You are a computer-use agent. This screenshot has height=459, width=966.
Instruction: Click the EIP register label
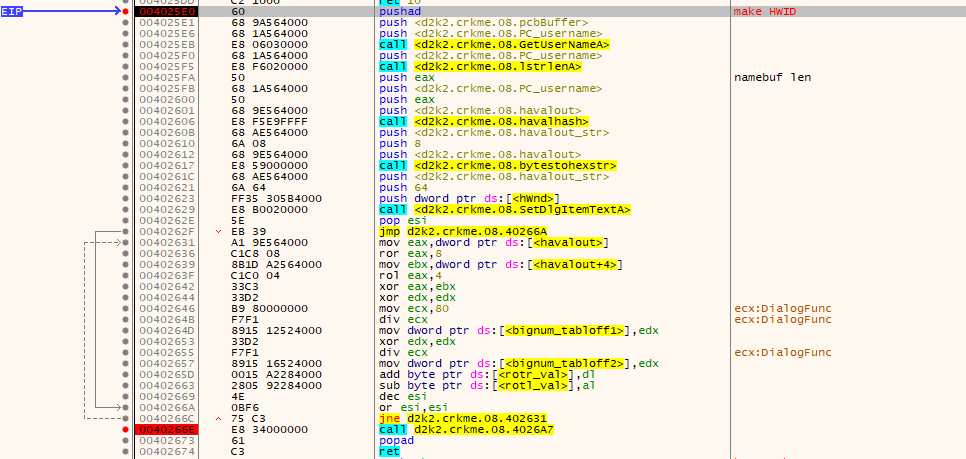click(12, 12)
